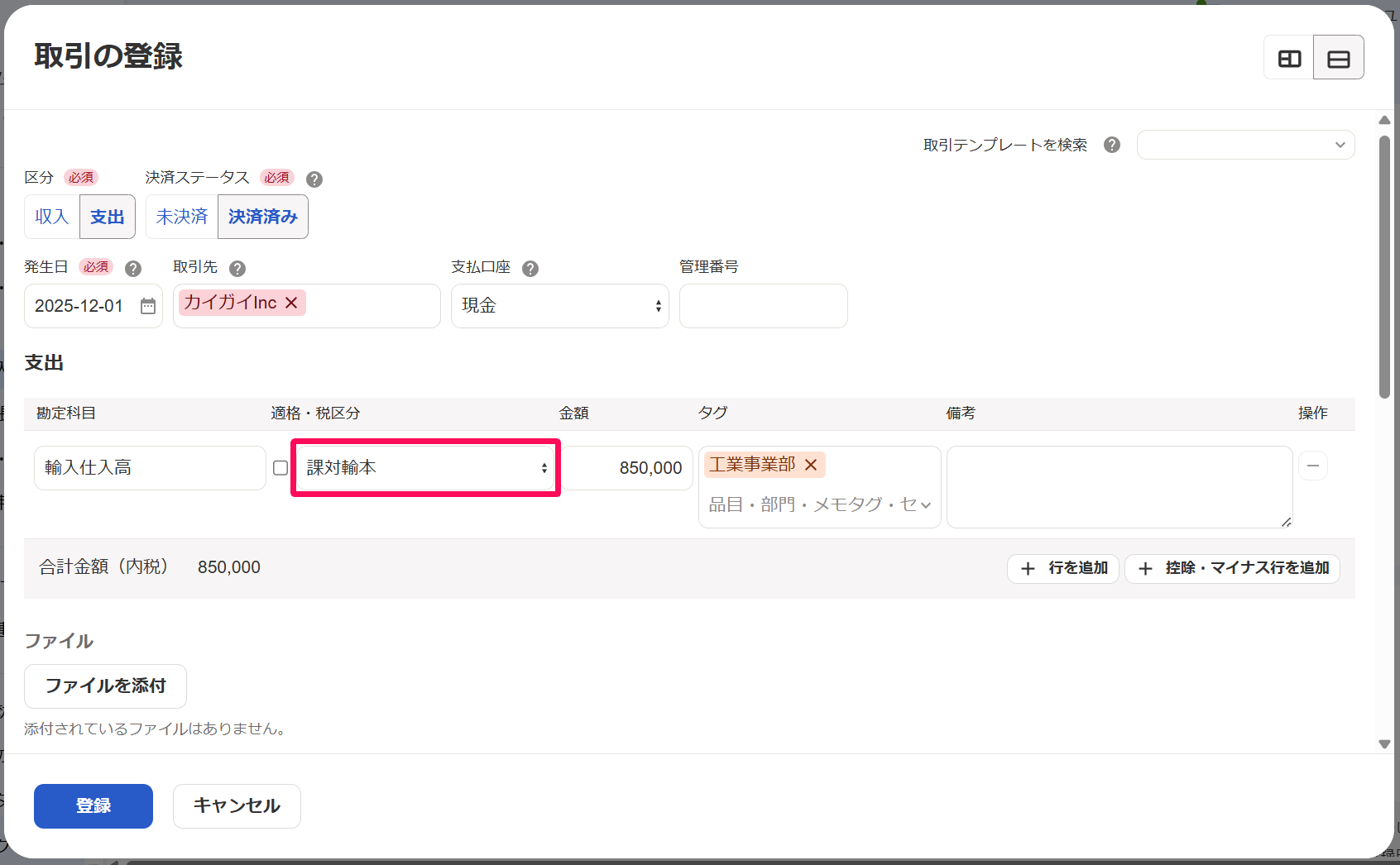Switch to the two-column split layout icon
Screen dimensions: 1400x865
pos(1289,58)
